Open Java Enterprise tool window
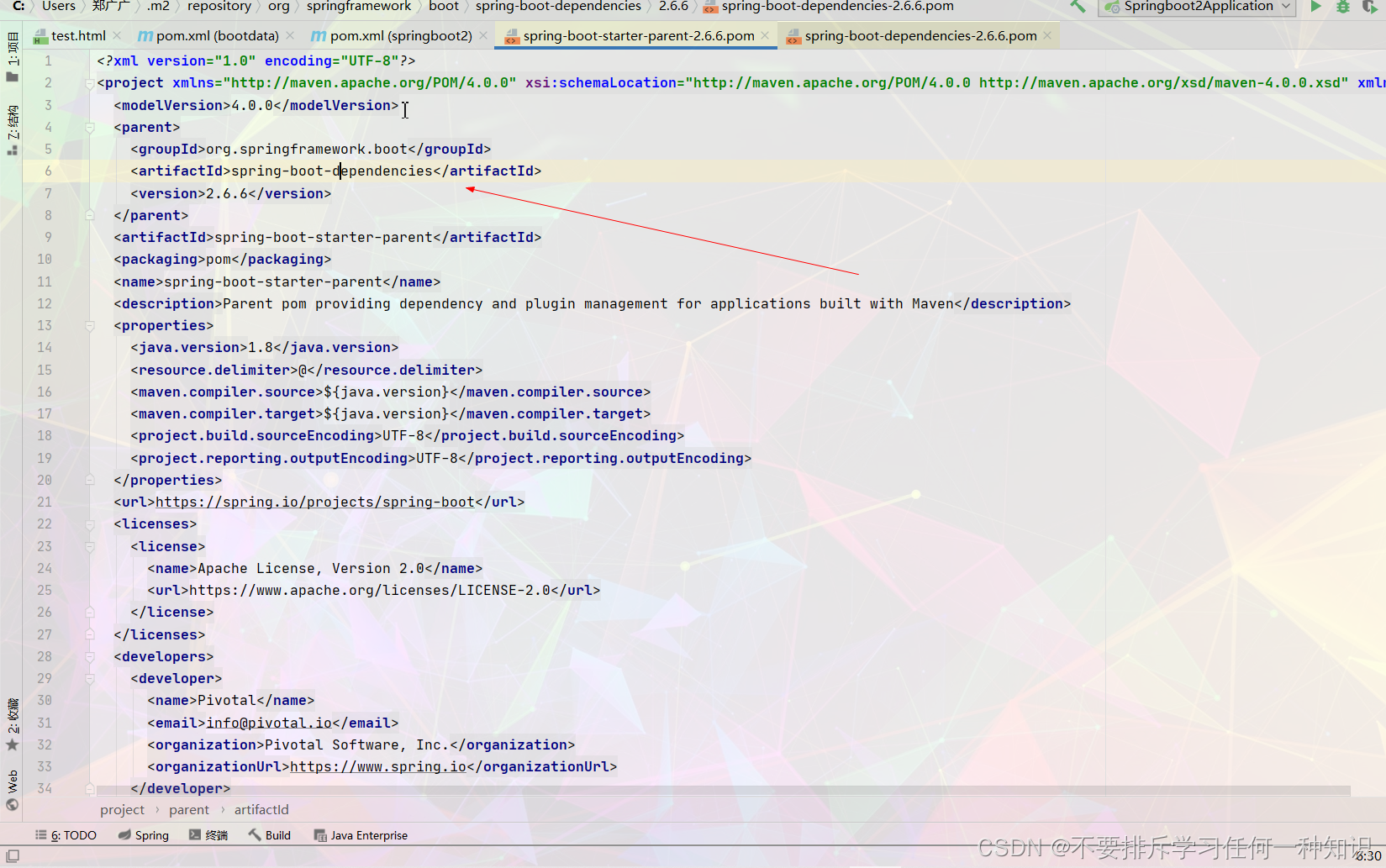 pos(361,835)
